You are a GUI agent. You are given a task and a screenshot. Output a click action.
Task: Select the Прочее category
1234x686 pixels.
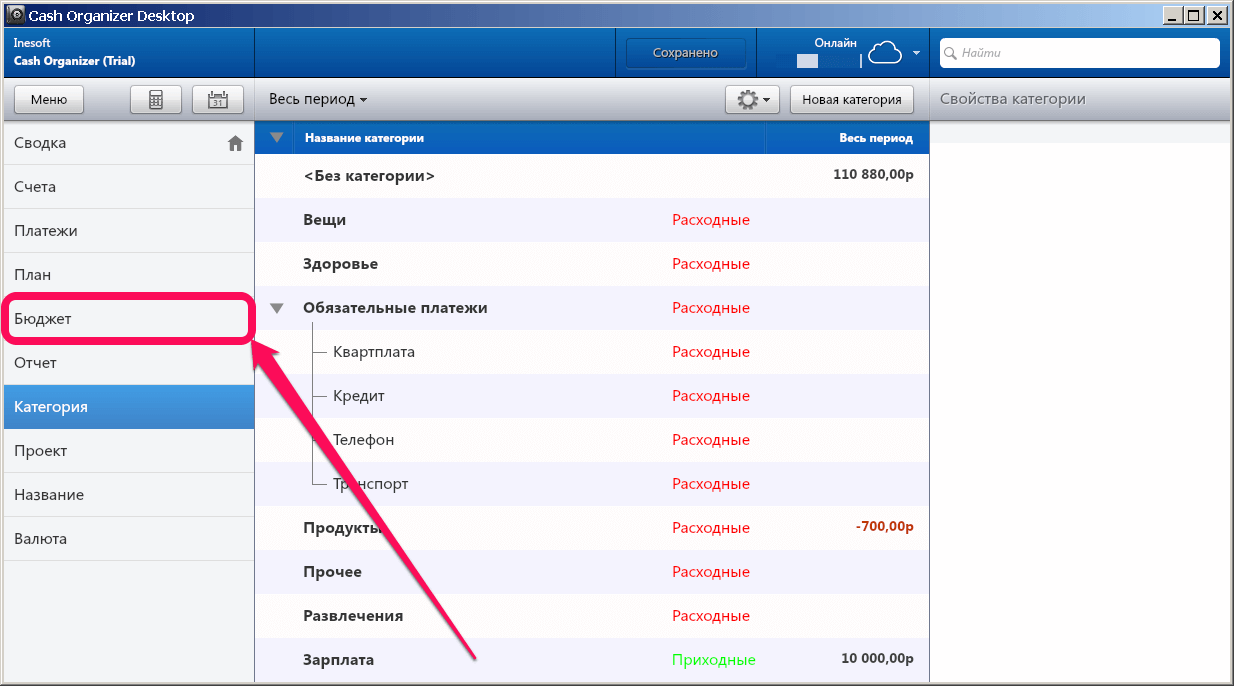tap(592, 572)
